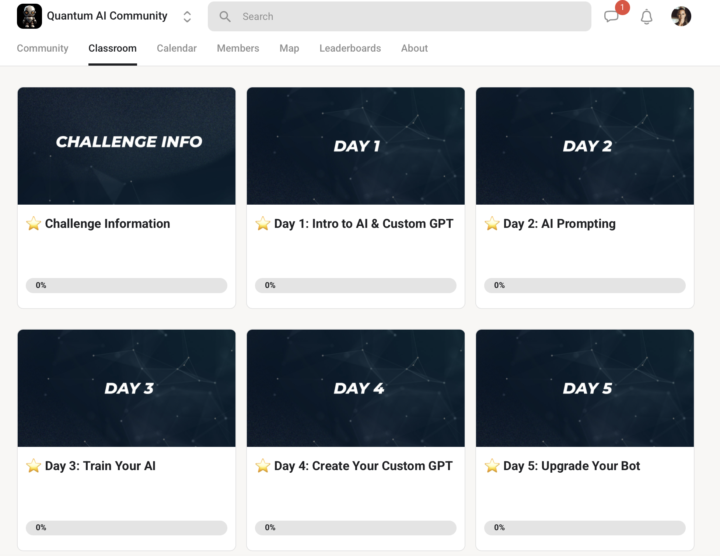This screenshot has height=556, width=720.
Task: Click the Quantum AI Community name
Action: tap(107, 16)
